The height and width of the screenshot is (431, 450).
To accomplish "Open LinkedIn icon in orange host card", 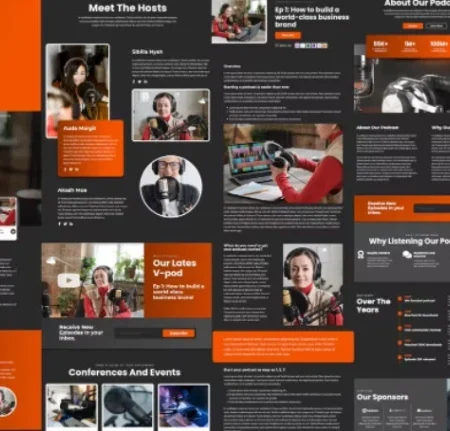I will (x=77, y=169).
